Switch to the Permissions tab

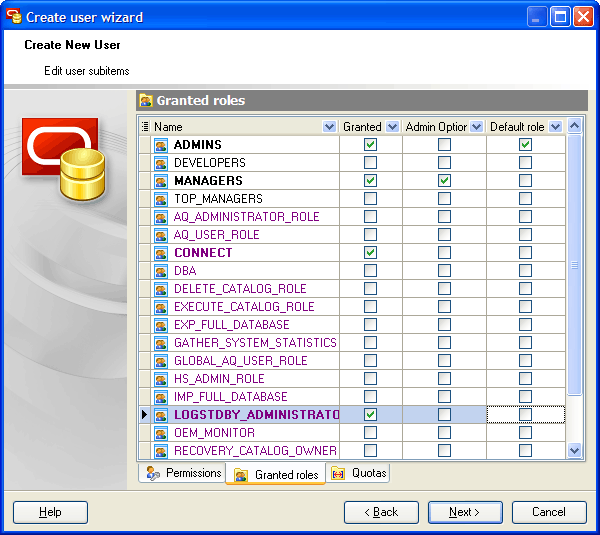(x=183, y=473)
